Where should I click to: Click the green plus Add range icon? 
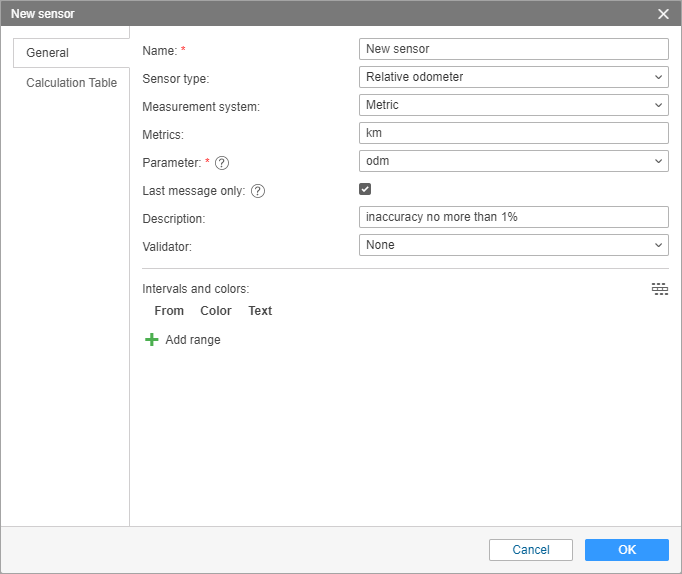coord(151,340)
